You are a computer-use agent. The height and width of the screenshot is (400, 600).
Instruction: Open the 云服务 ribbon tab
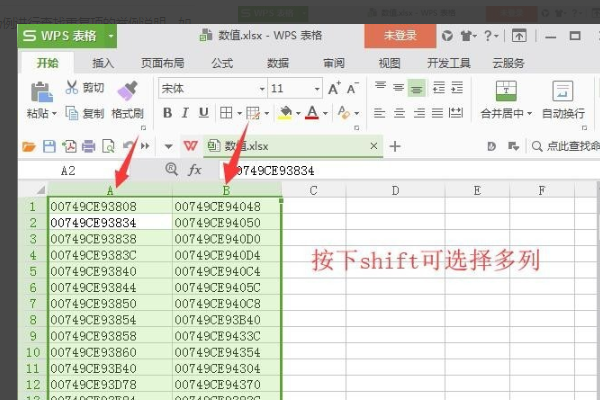pyautogui.click(x=508, y=63)
